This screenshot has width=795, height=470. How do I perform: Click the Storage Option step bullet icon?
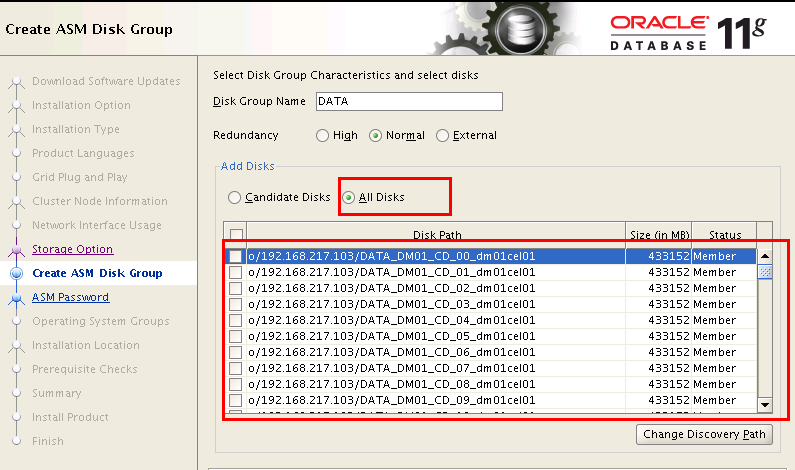tap(16, 249)
